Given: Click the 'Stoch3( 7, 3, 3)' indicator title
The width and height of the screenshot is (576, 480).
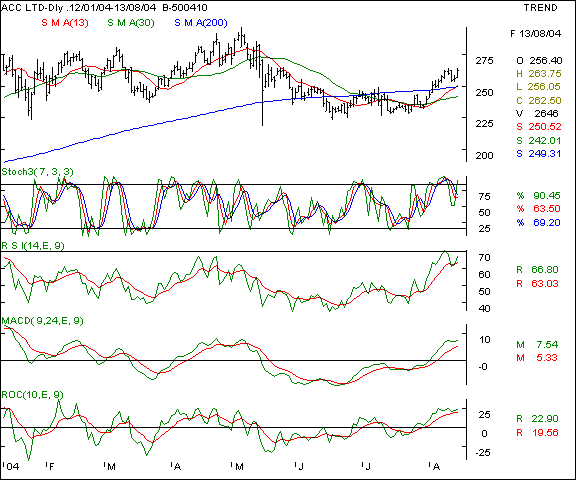Looking at the screenshot, I should 37,172.
